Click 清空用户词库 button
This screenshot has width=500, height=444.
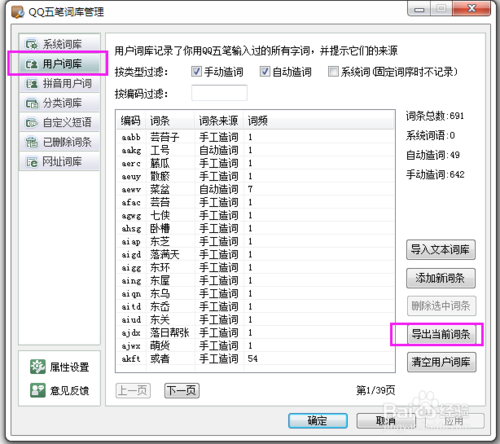tap(441, 362)
